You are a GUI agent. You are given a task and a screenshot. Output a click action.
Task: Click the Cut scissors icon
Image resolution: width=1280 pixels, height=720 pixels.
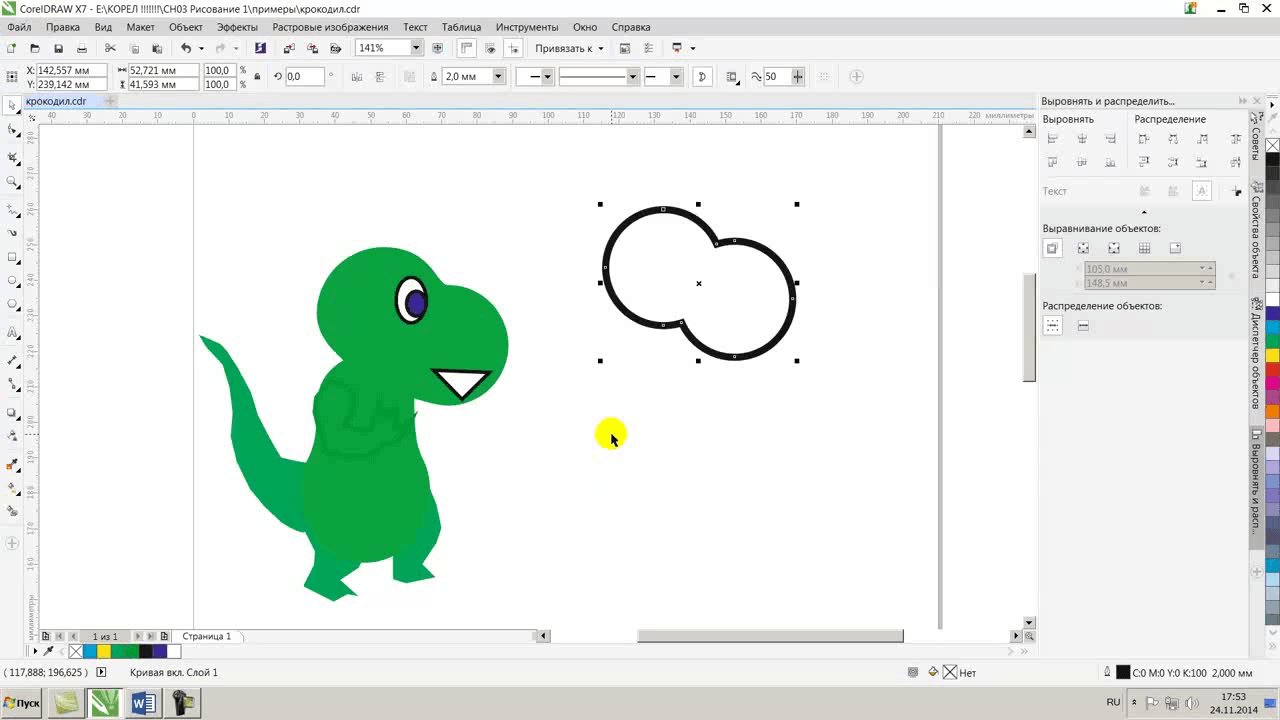(x=110, y=48)
